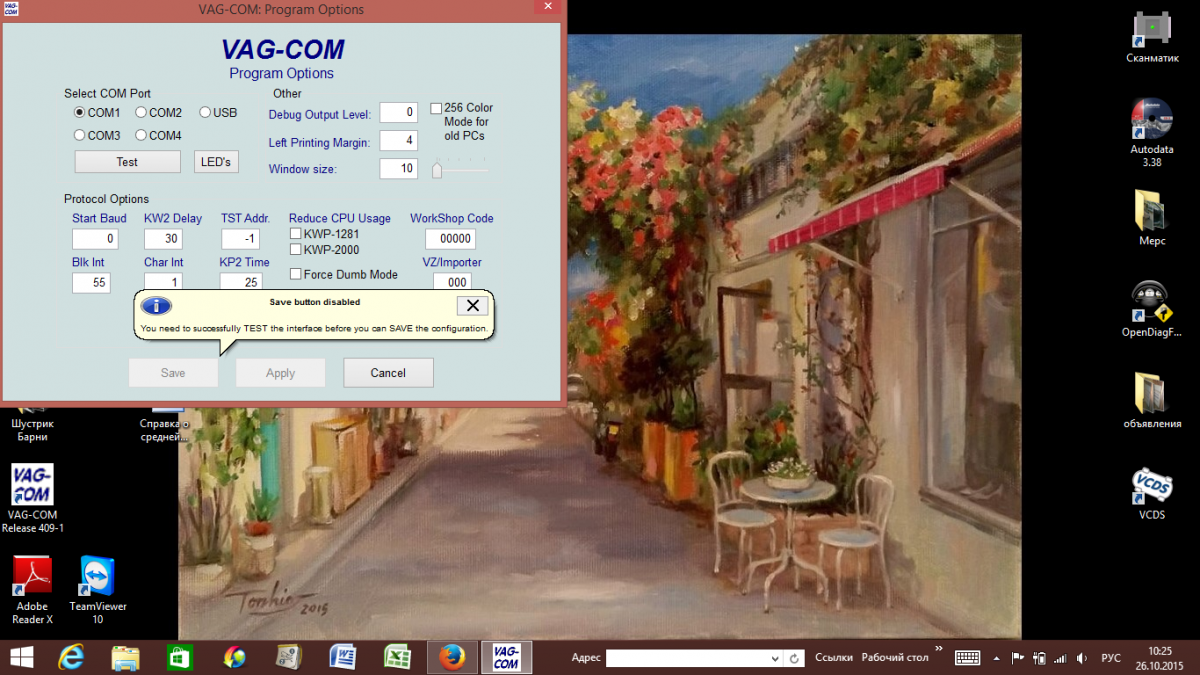Screen dimensions: 1200x675
Task: Click the TST Addr. input field
Action: pos(240,239)
